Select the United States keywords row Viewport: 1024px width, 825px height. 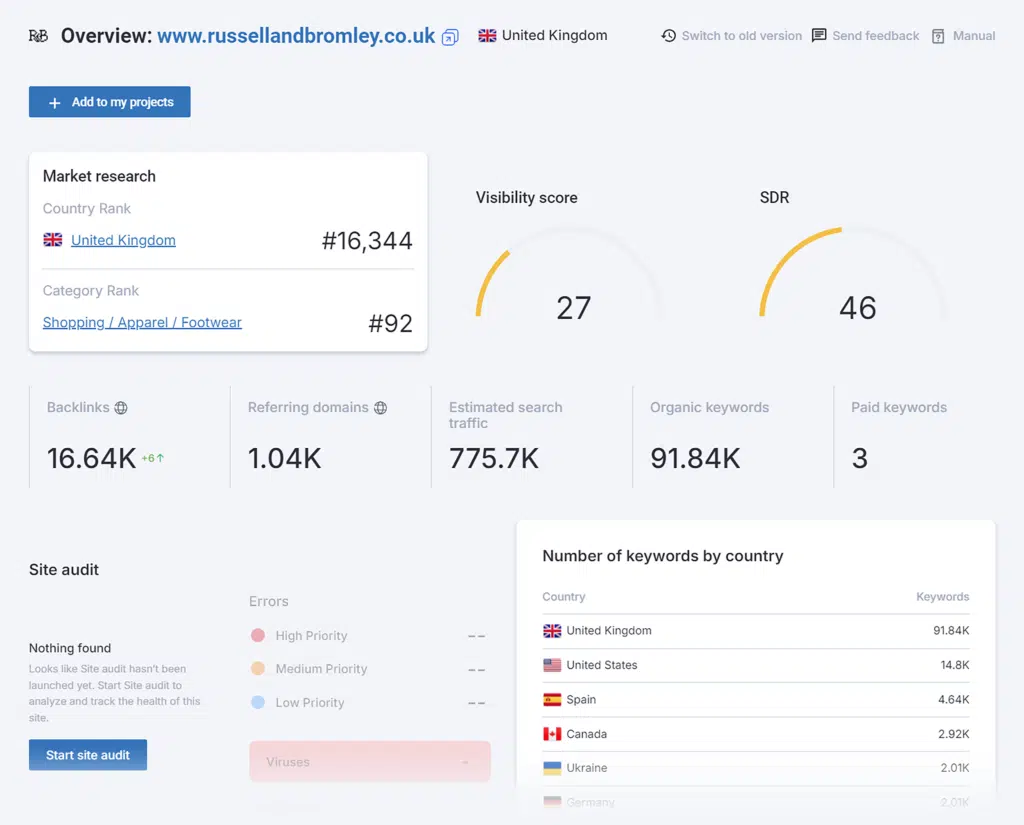click(x=755, y=665)
